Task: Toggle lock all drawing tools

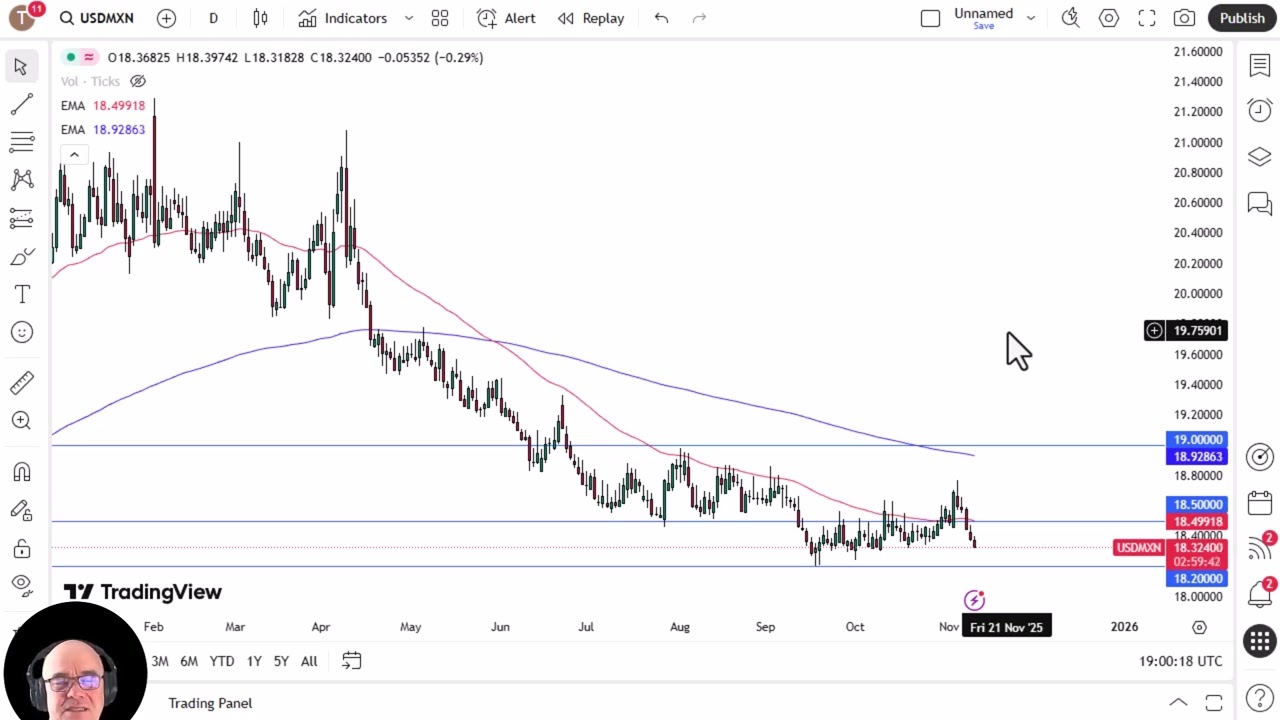Action: click(21, 548)
